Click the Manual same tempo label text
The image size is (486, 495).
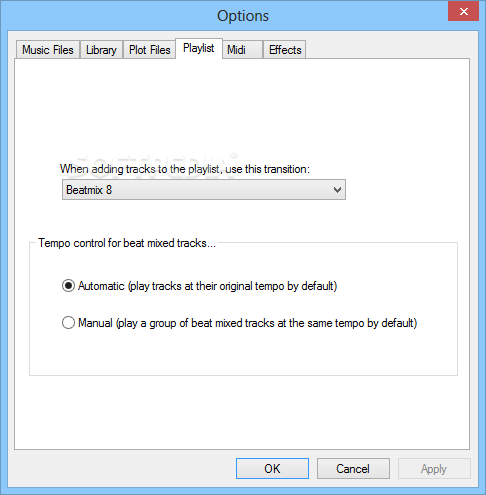[x=247, y=323]
